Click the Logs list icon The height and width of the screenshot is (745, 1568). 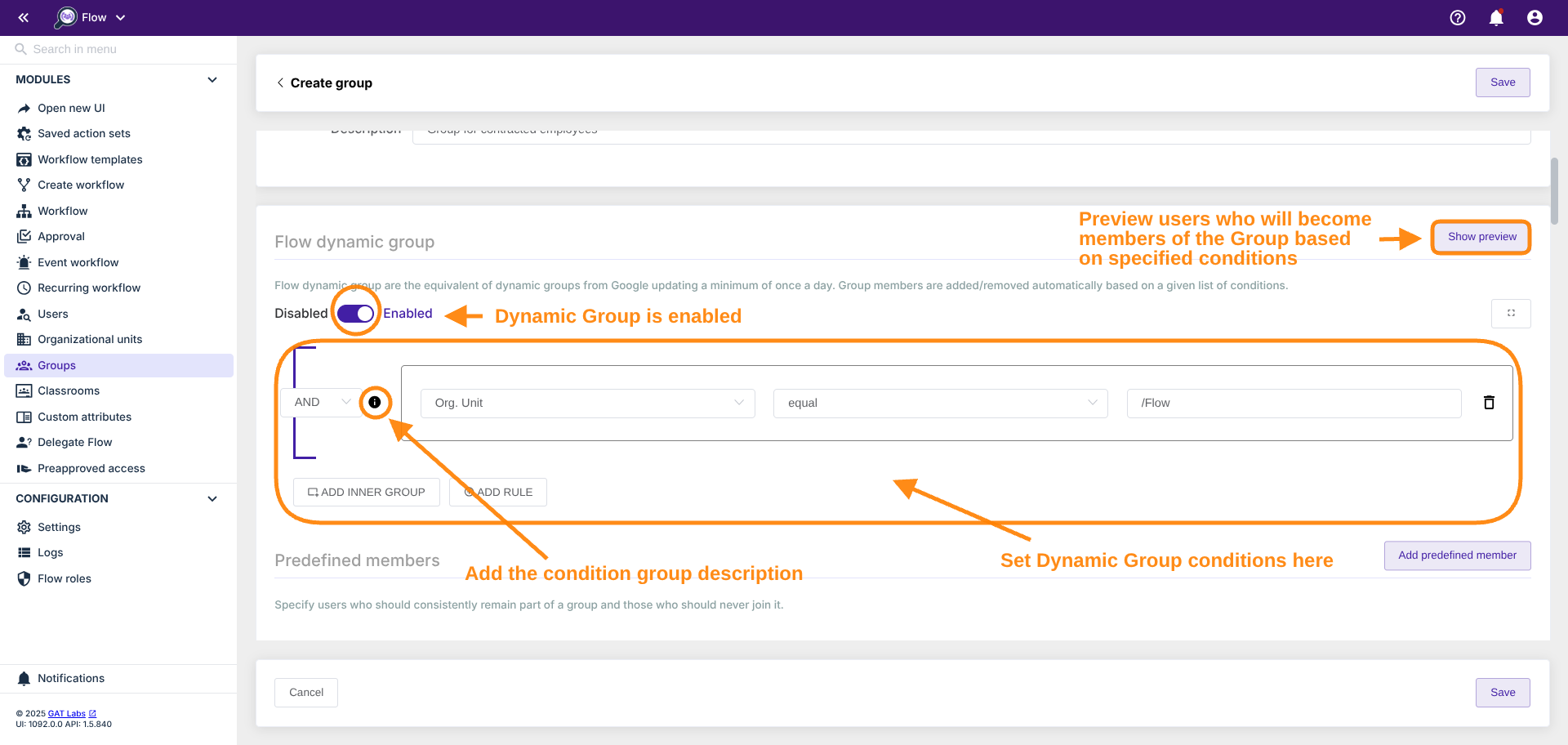[x=24, y=552]
